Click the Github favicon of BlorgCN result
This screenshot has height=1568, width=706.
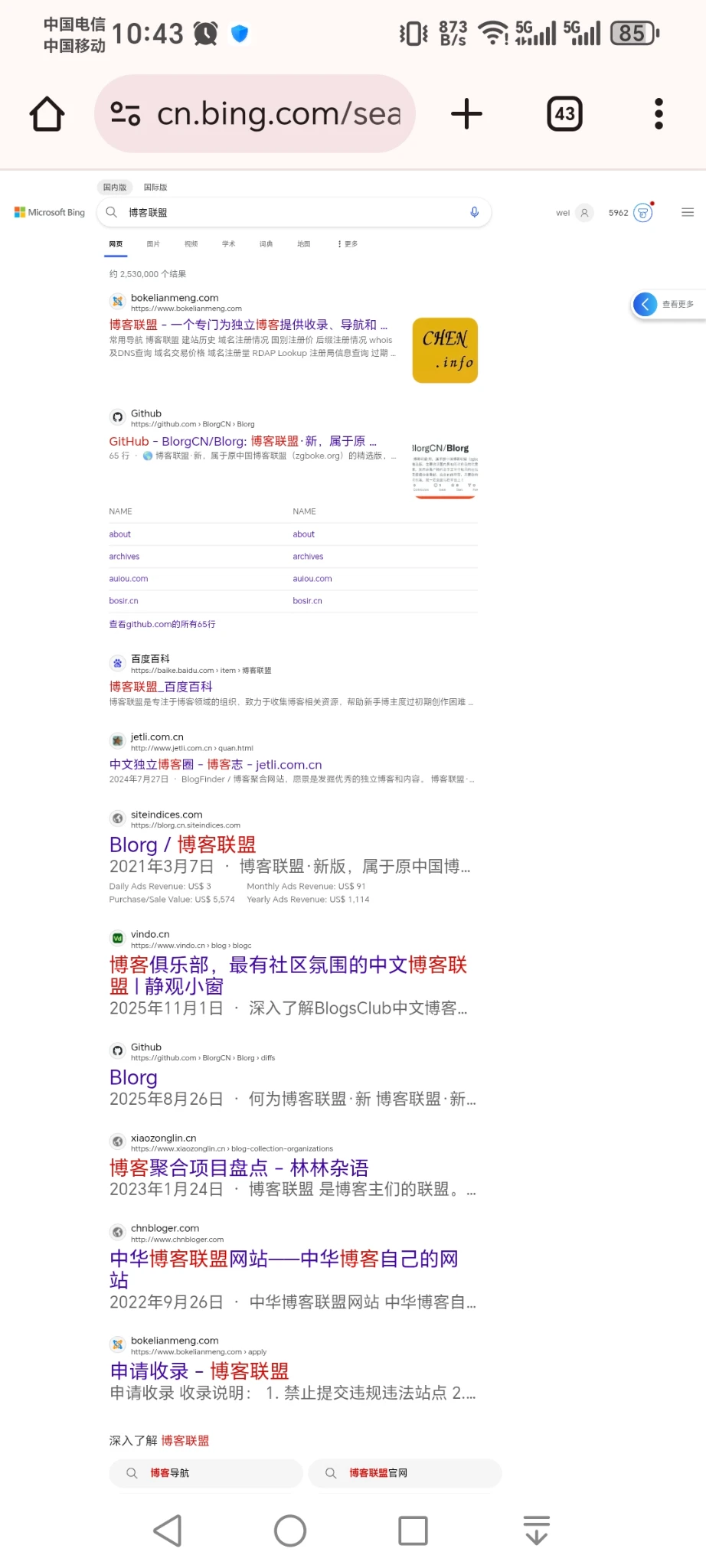coord(117,417)
